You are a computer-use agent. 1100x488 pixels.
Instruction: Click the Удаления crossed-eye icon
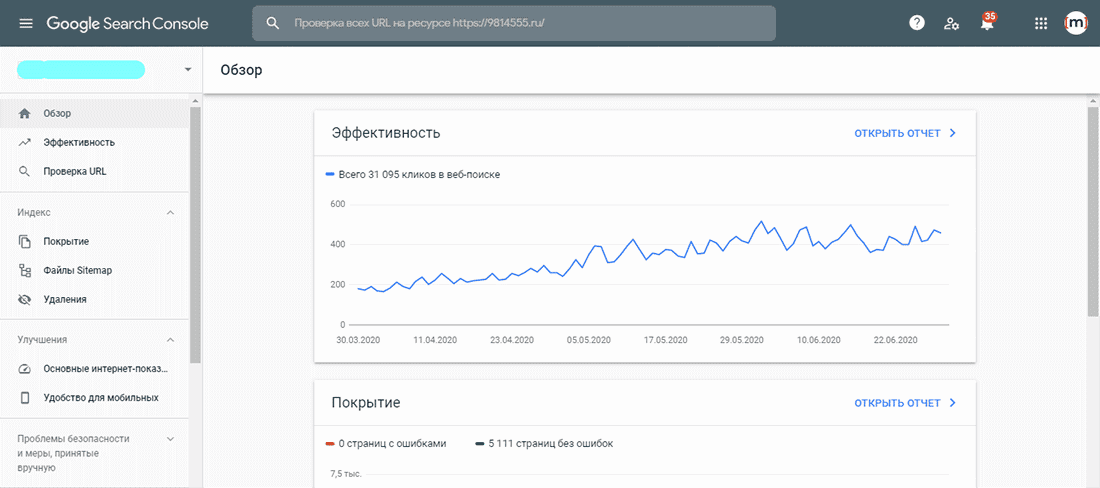[25, 299]
